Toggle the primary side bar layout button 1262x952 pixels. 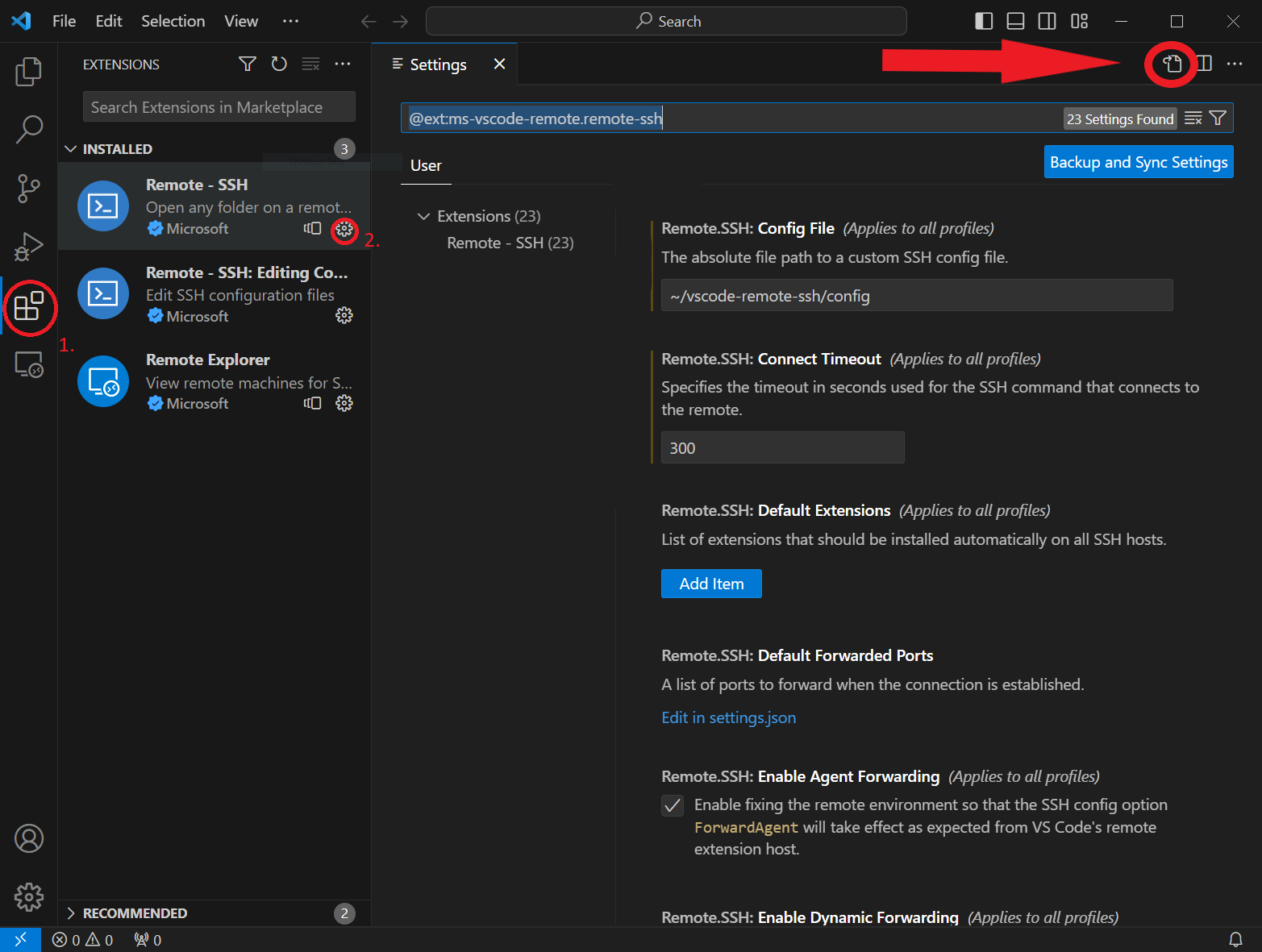[984, 21]
